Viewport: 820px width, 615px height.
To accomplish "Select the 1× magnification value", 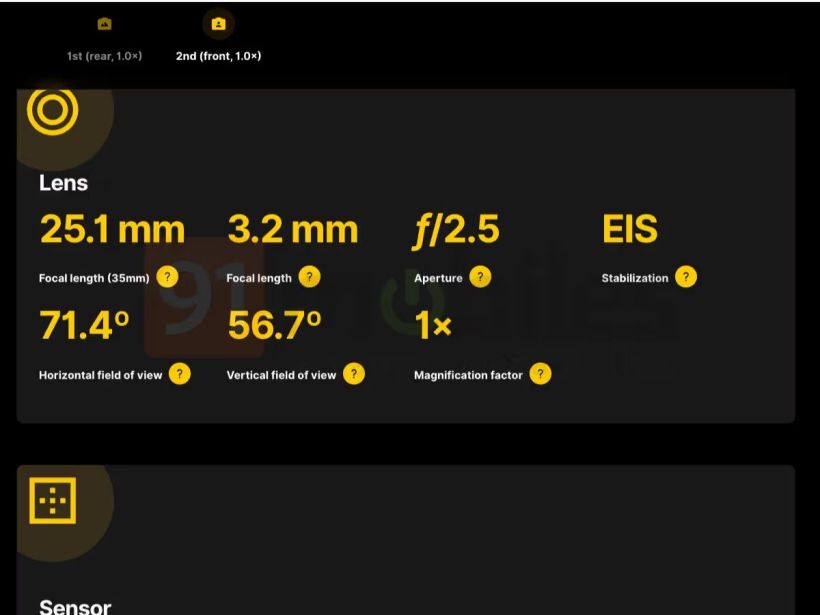I will click(x=433, y=326).
